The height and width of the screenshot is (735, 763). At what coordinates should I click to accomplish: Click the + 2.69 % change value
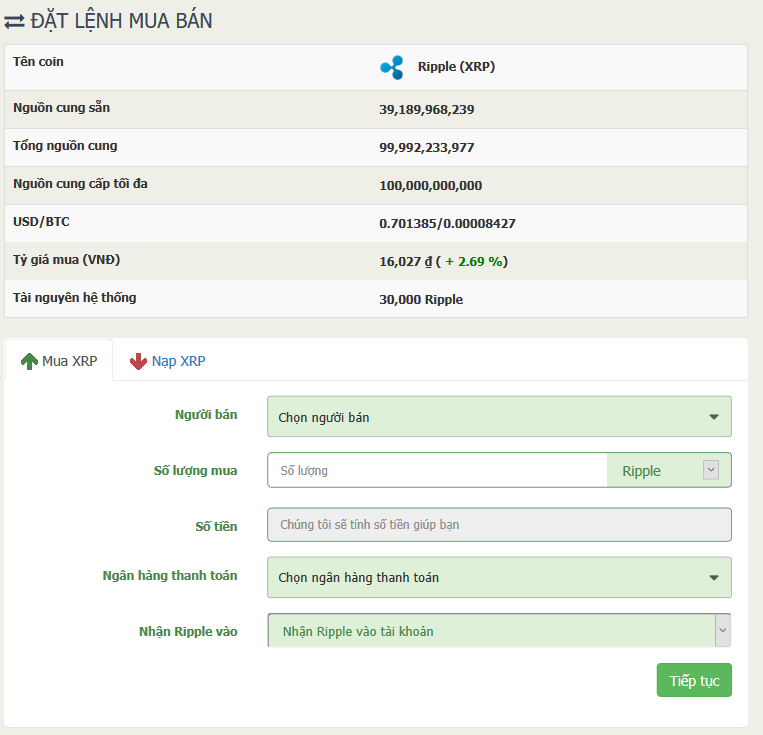[x=474, y=262]
